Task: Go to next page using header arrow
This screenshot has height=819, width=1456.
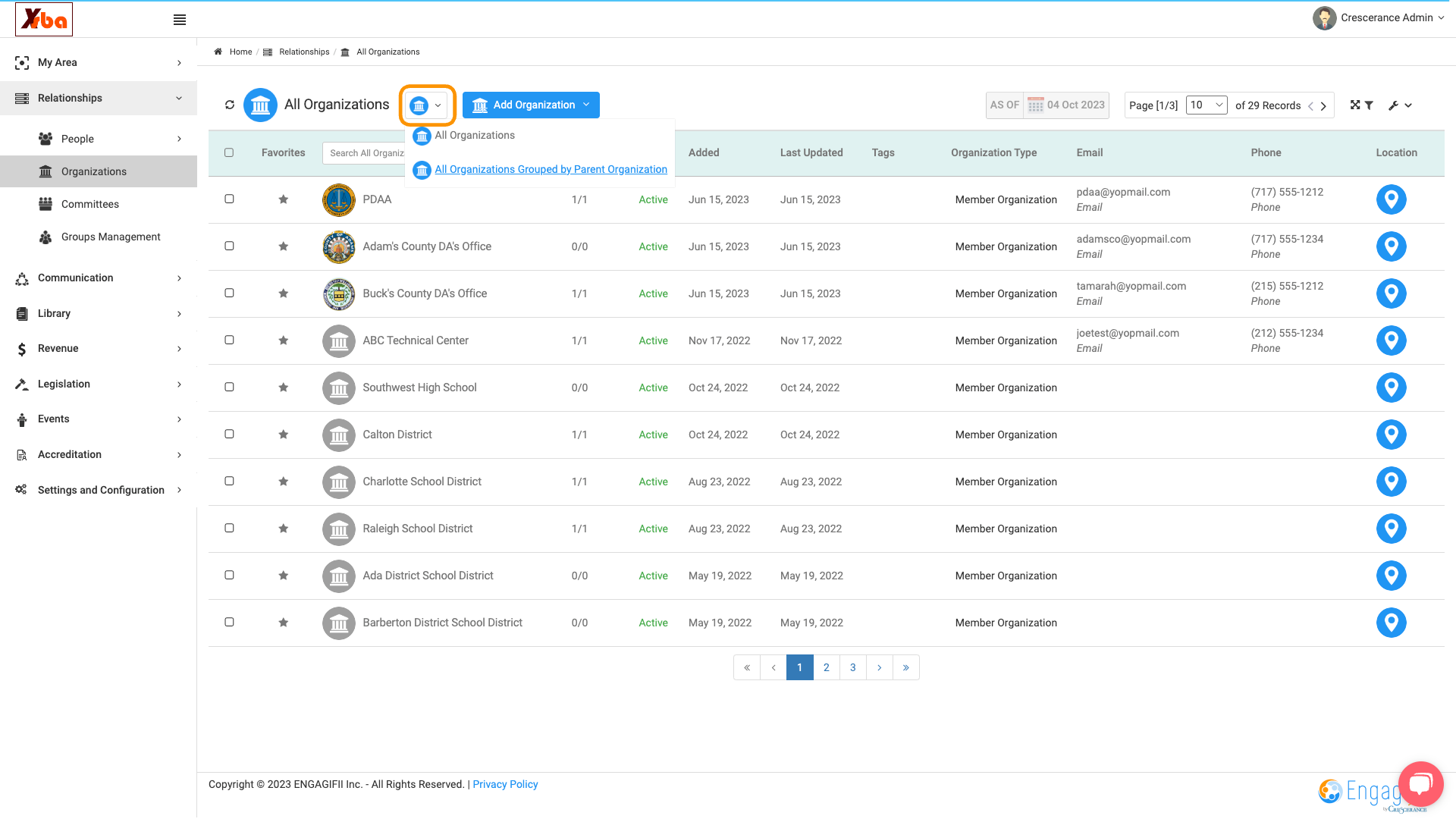Action: (x=1324, y=106)
